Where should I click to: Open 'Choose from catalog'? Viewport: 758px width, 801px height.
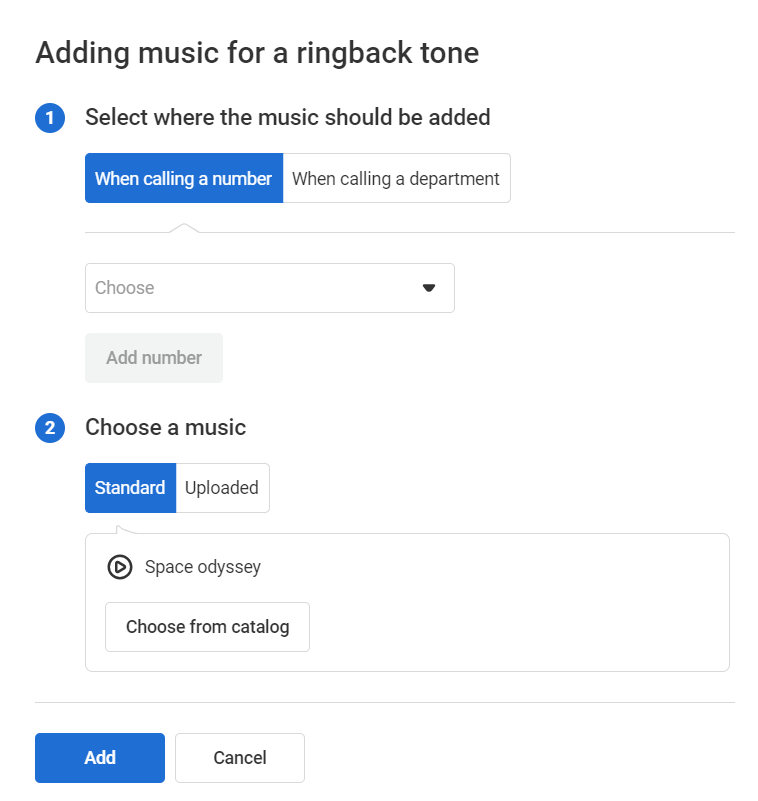click(x=207, y=627)
